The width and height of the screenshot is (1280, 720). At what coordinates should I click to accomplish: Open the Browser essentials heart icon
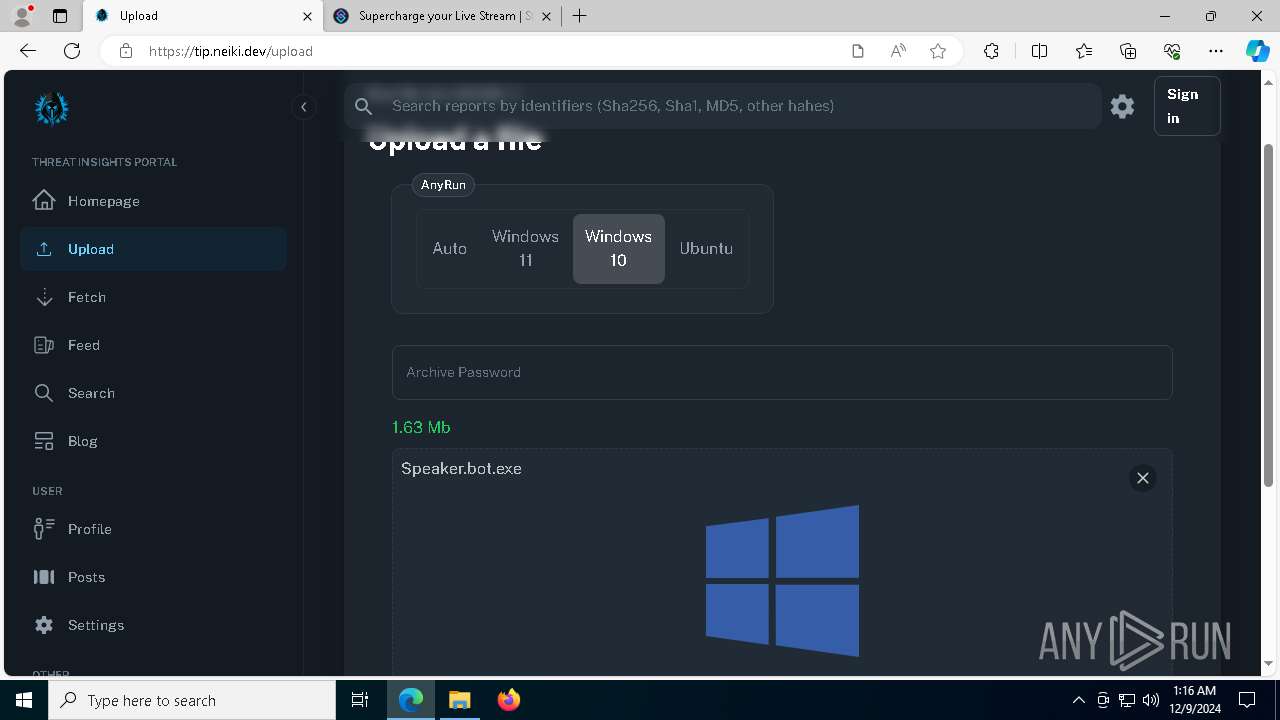(1172, 51)
